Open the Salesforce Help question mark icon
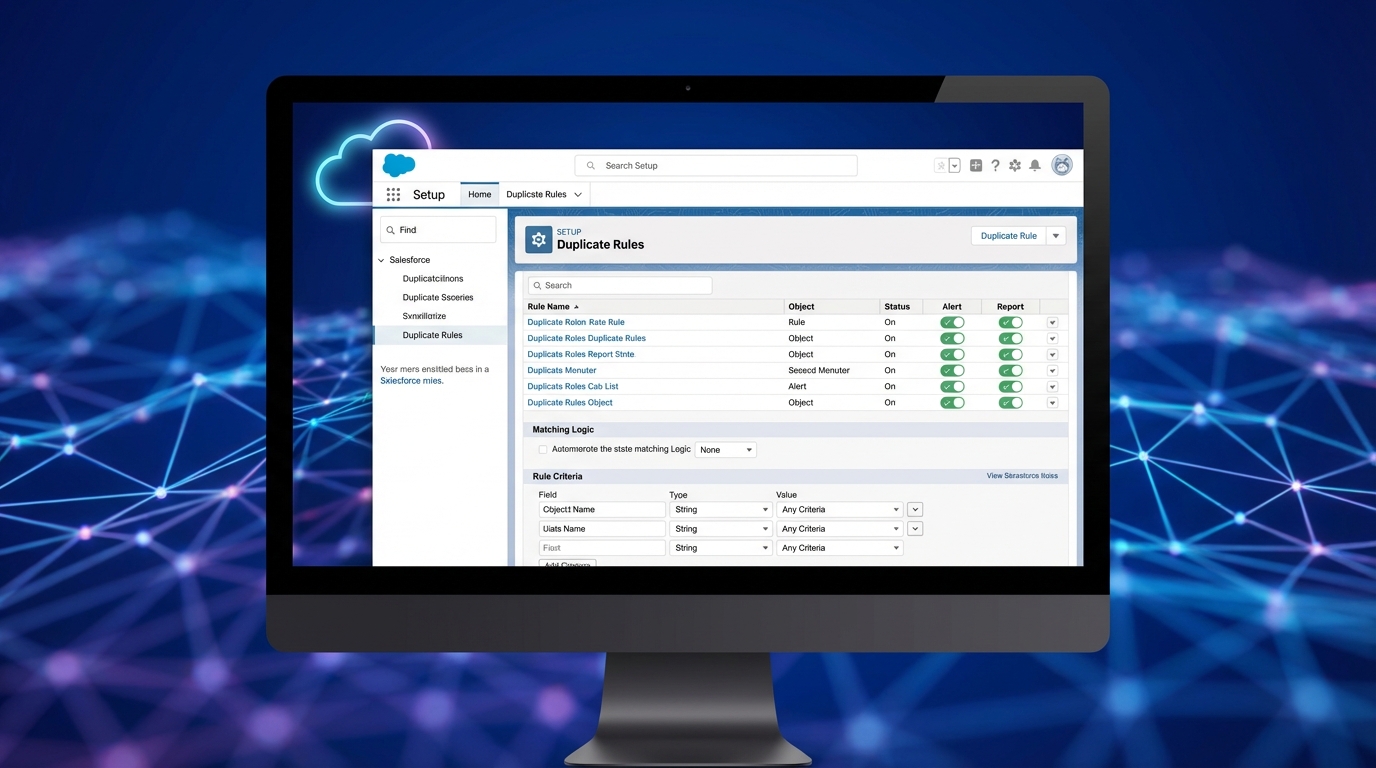1376x768 pixels. coord(995,165)
